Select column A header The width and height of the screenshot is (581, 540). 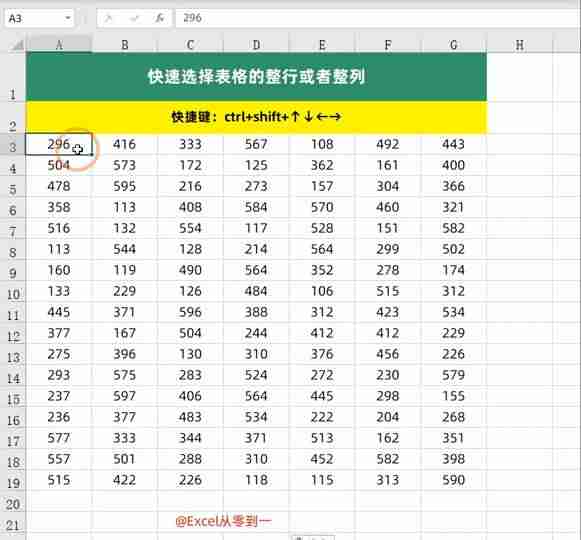(x=59, y=45)
